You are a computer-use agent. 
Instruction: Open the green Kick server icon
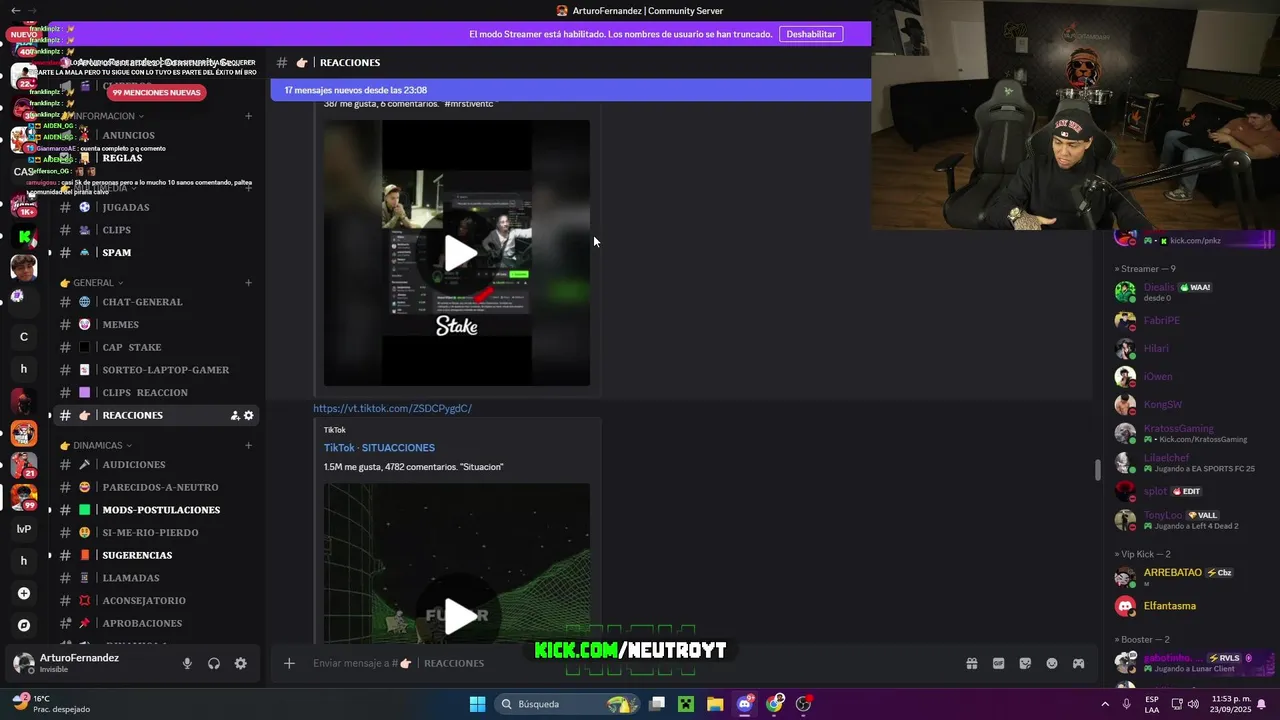24,237
